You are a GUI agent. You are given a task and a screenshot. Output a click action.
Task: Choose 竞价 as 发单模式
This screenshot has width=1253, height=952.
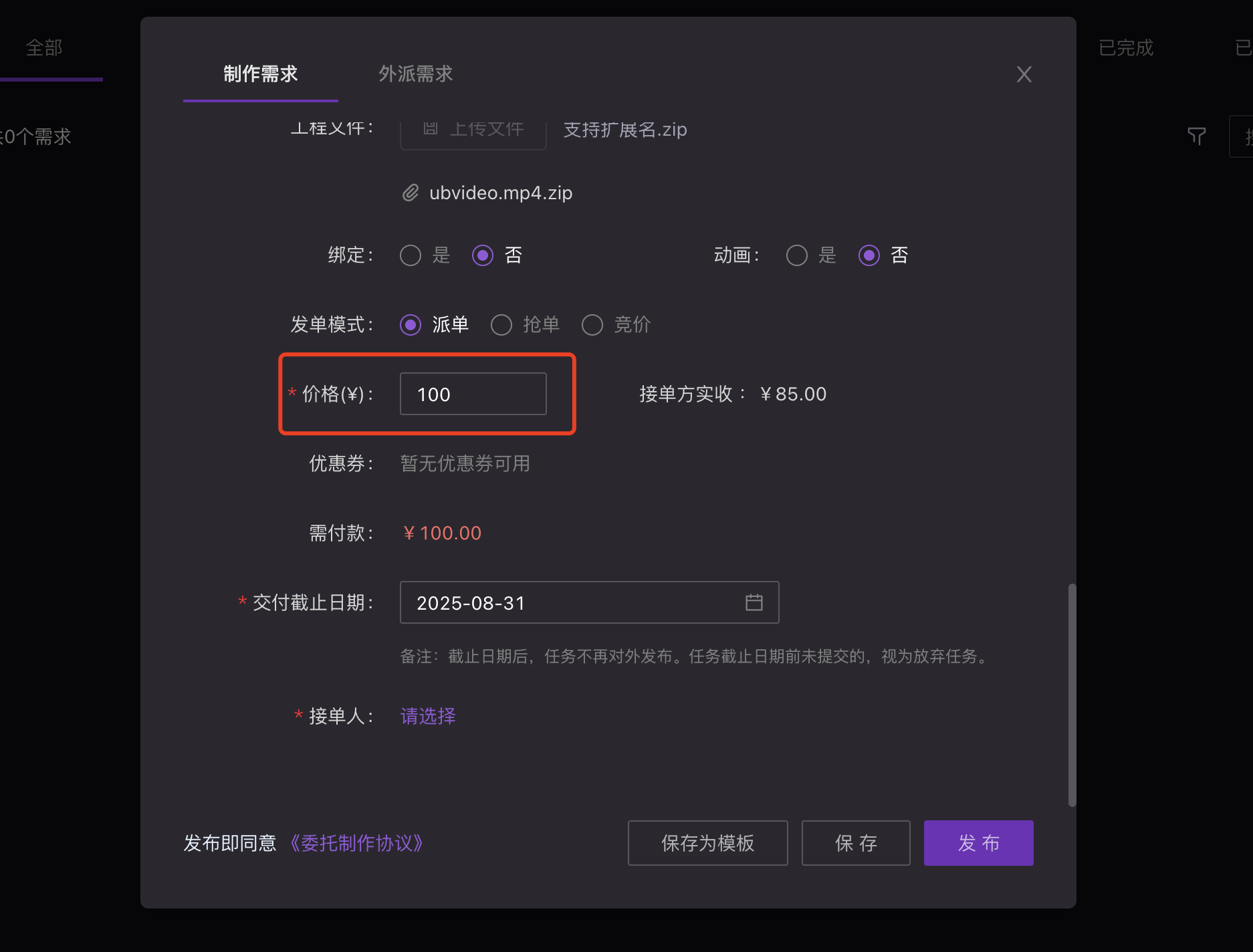pos(592,325)
